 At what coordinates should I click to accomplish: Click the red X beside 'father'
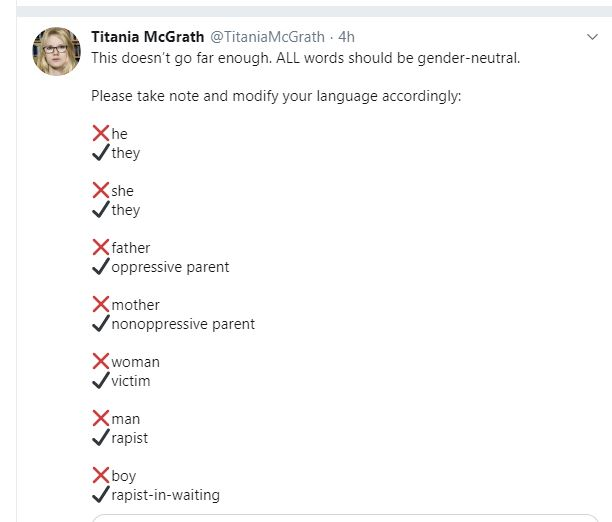pyautogui.click(x=101, y=247)
